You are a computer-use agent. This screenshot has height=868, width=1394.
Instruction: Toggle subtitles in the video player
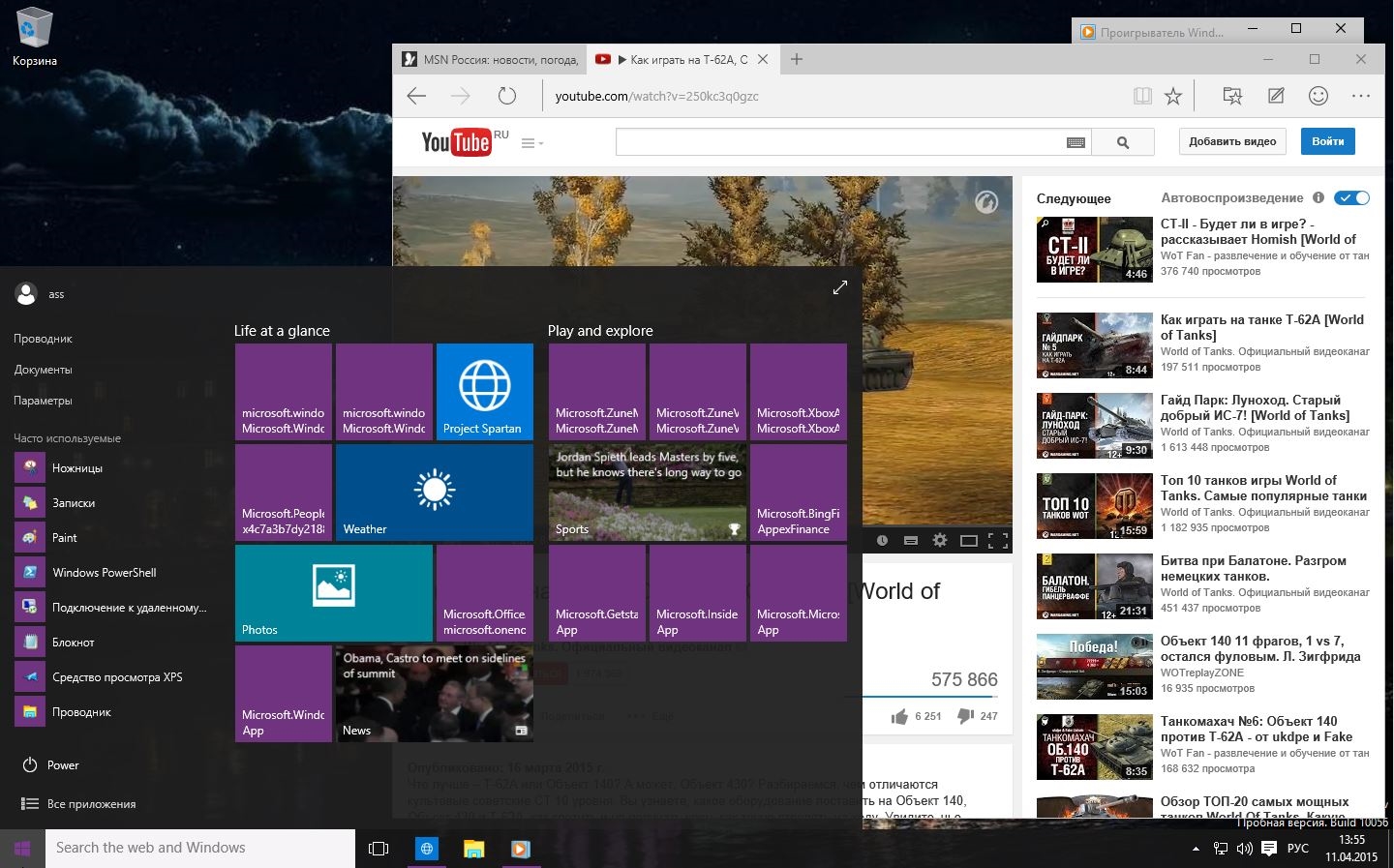coord(910,541)
